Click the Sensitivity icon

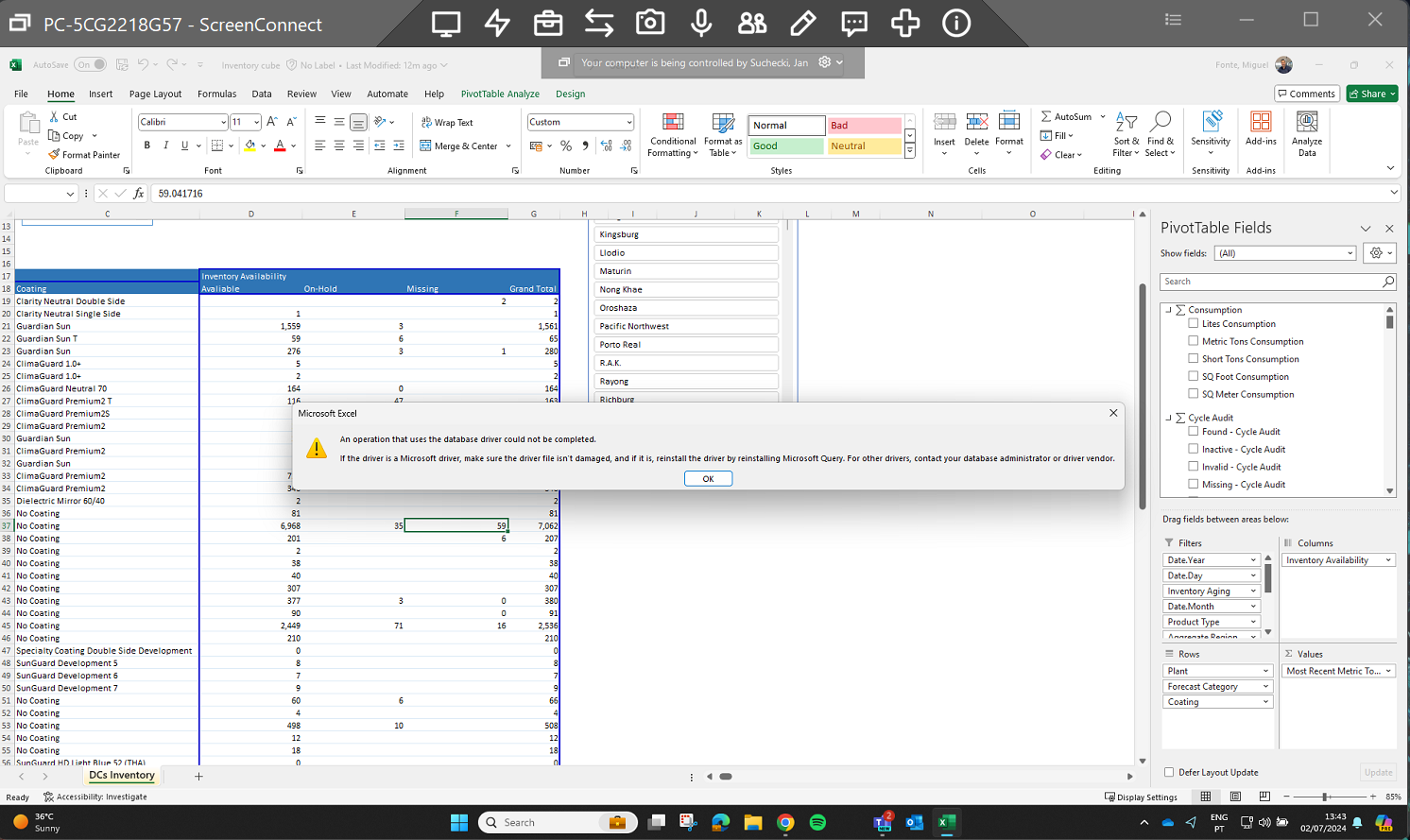(x=1211, y=121)
